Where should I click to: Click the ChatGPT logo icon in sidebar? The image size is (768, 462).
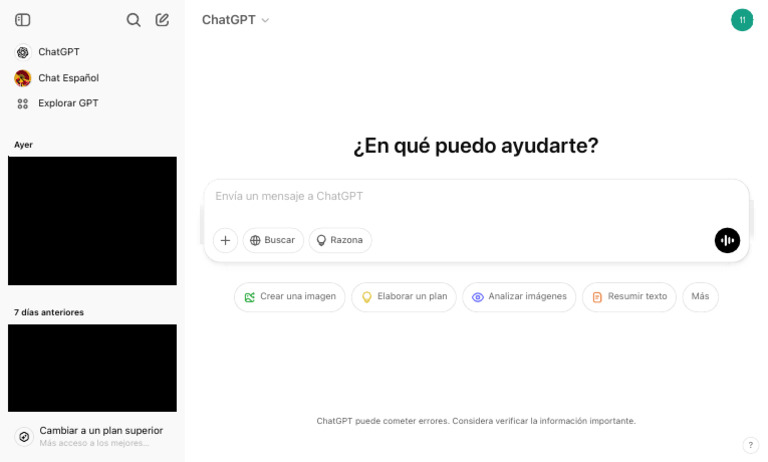(23, 52)
